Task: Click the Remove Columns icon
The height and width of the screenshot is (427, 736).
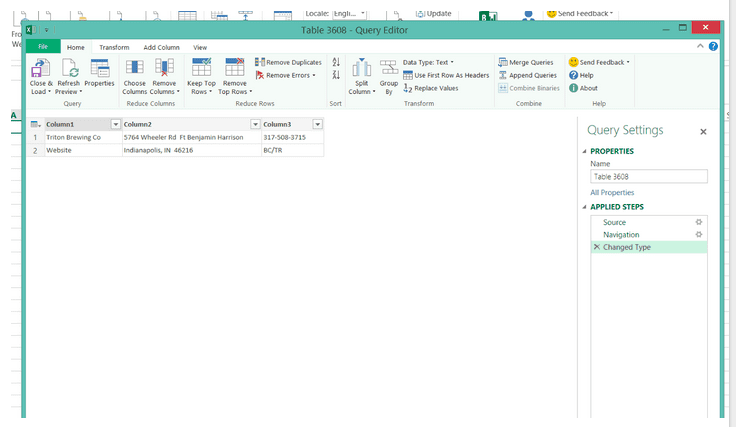Action: click(x=164, y=69)
